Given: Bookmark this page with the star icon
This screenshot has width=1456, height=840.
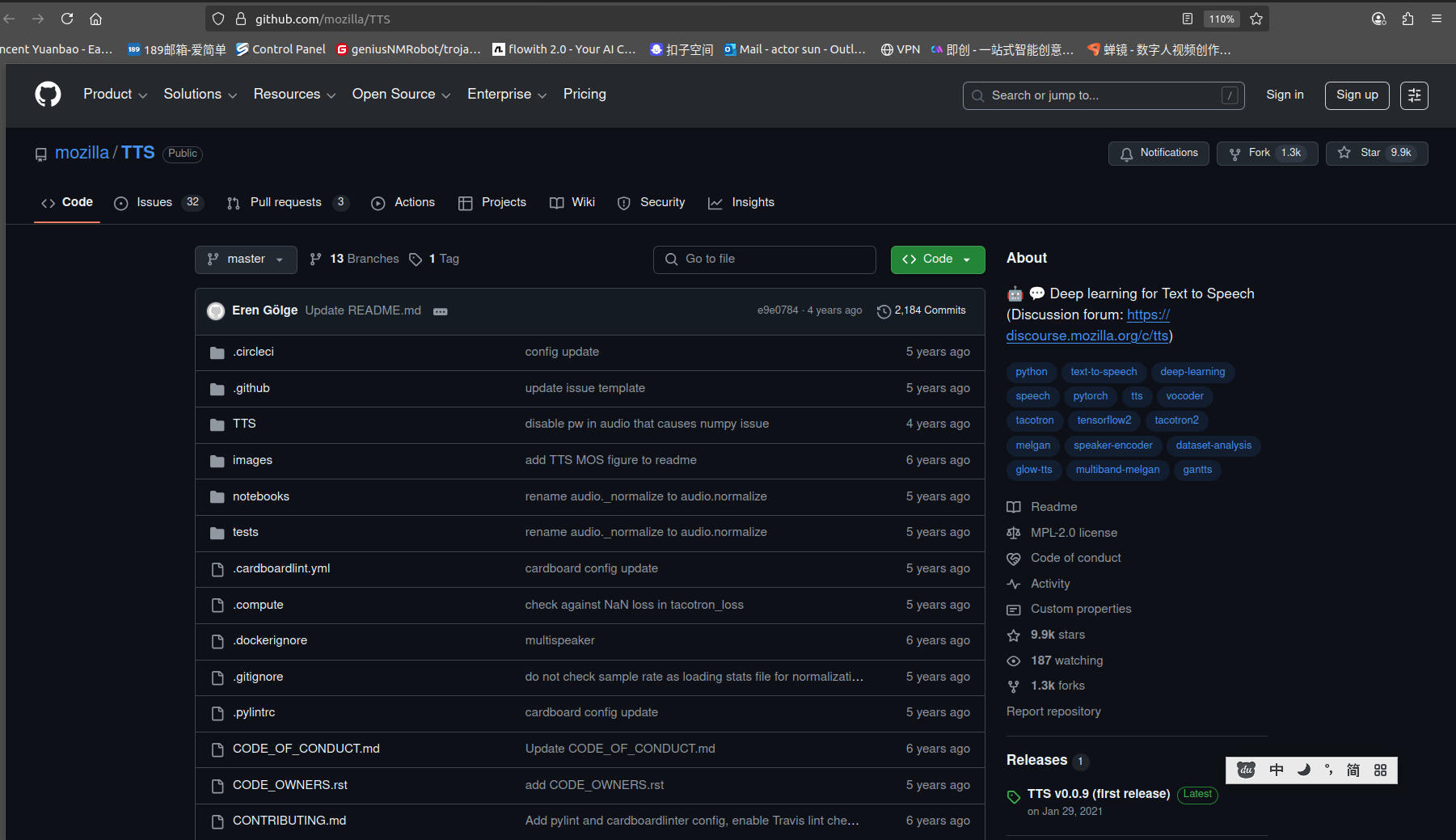Looking at the screenshot, I should point(1256,19).
